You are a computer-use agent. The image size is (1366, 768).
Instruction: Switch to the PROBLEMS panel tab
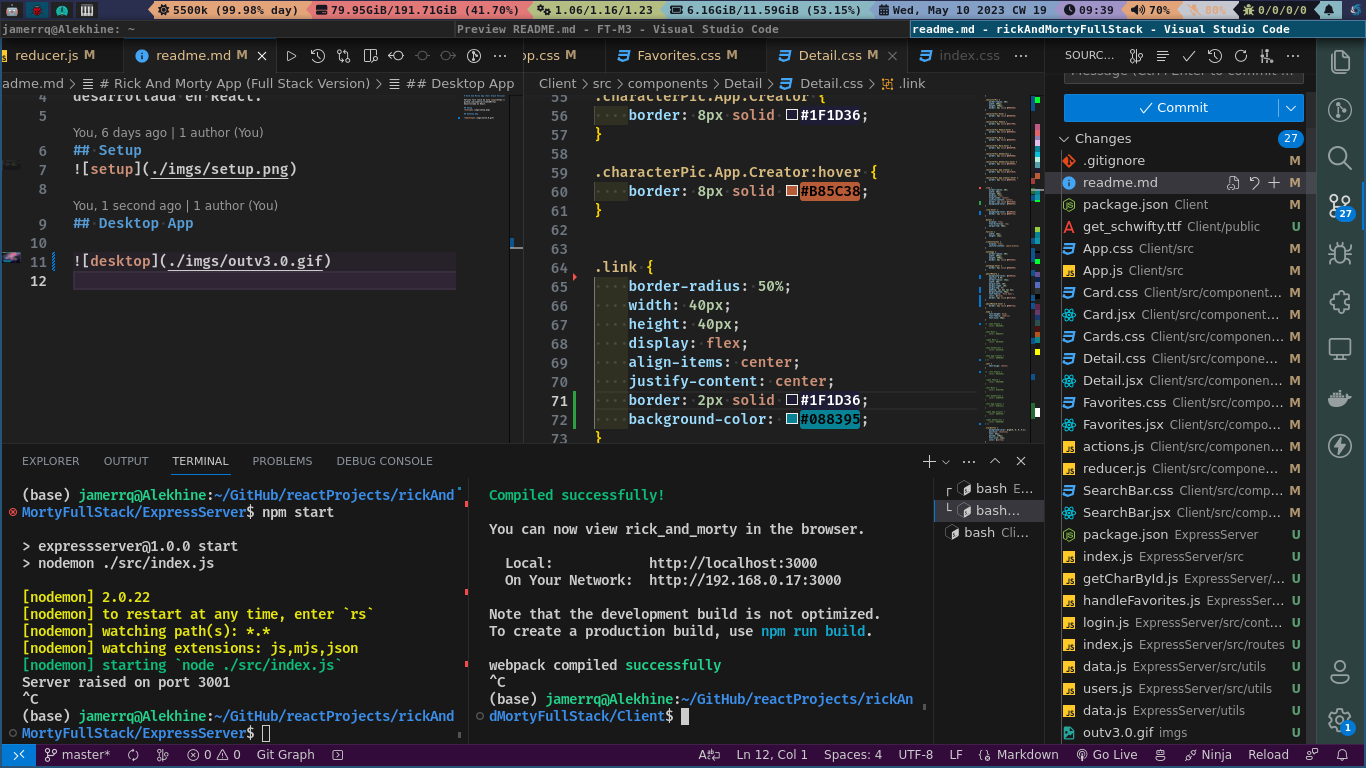tap(282, 461)
